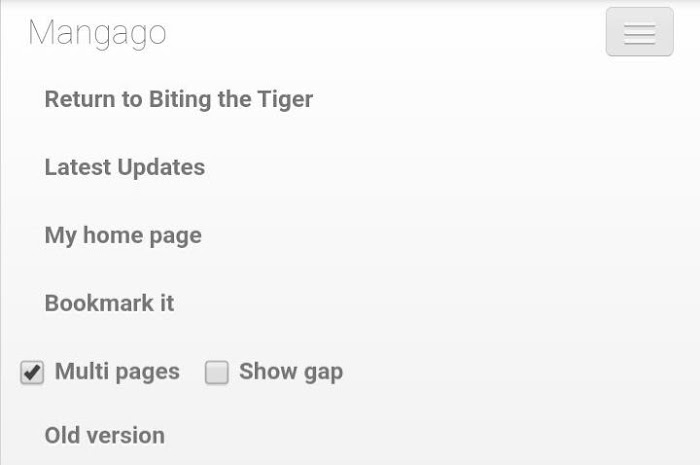Go to the Mangago homepage via the brand name
The image size is (700, 465).
(x=97, y=33)
